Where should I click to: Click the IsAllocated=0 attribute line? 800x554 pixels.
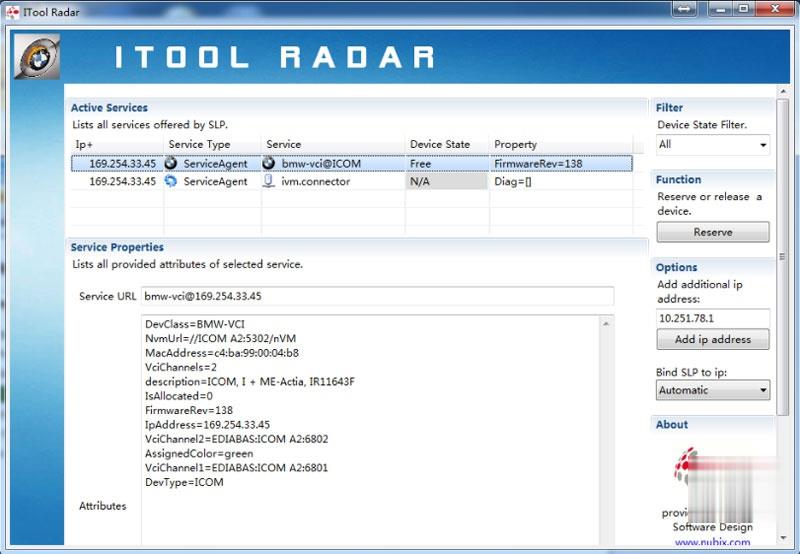(179, 395)
